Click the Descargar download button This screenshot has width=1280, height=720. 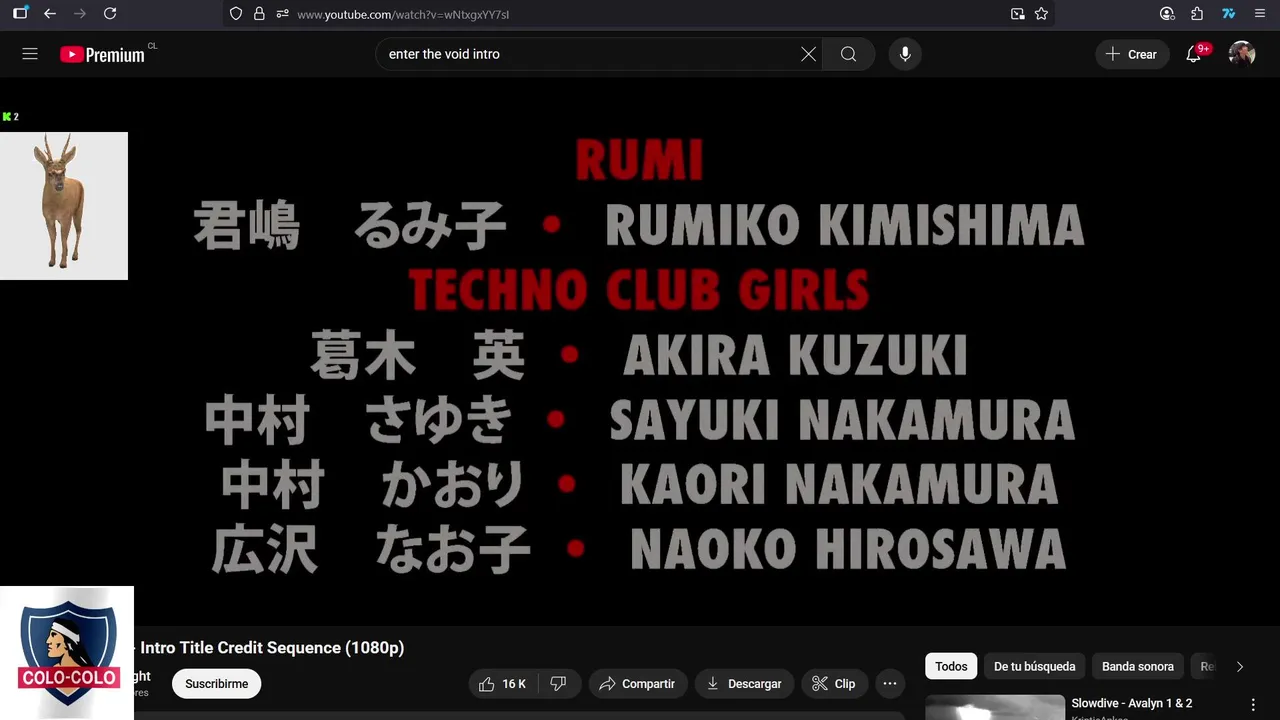[x=744, y=684]
